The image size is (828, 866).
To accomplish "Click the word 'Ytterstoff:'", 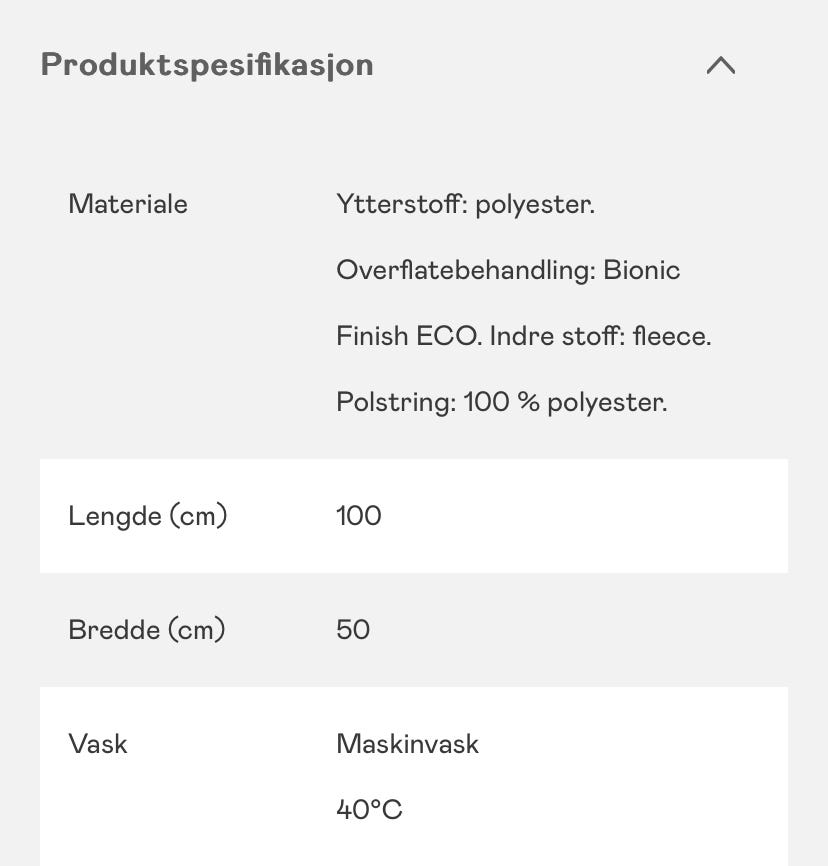I will (402, 204).
